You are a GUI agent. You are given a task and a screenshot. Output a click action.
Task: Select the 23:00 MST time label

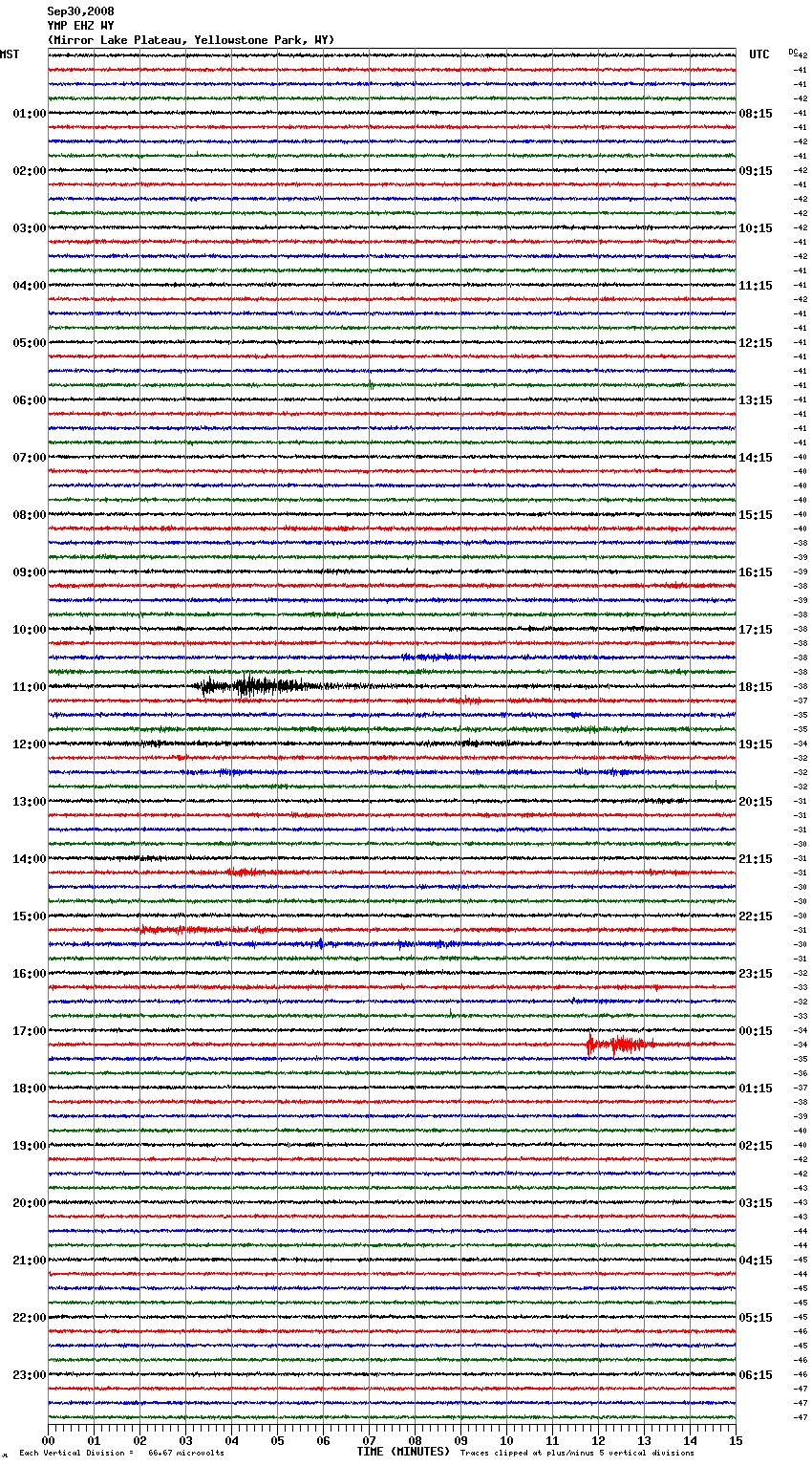(30, 1375)
